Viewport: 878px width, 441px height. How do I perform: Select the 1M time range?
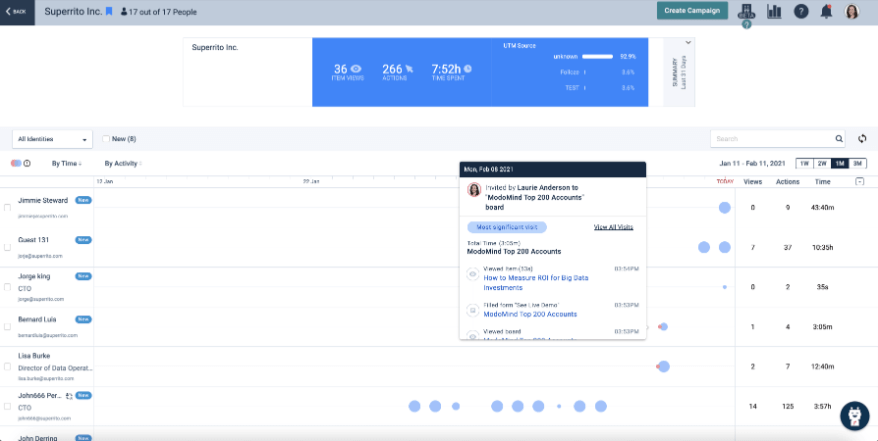840,163
